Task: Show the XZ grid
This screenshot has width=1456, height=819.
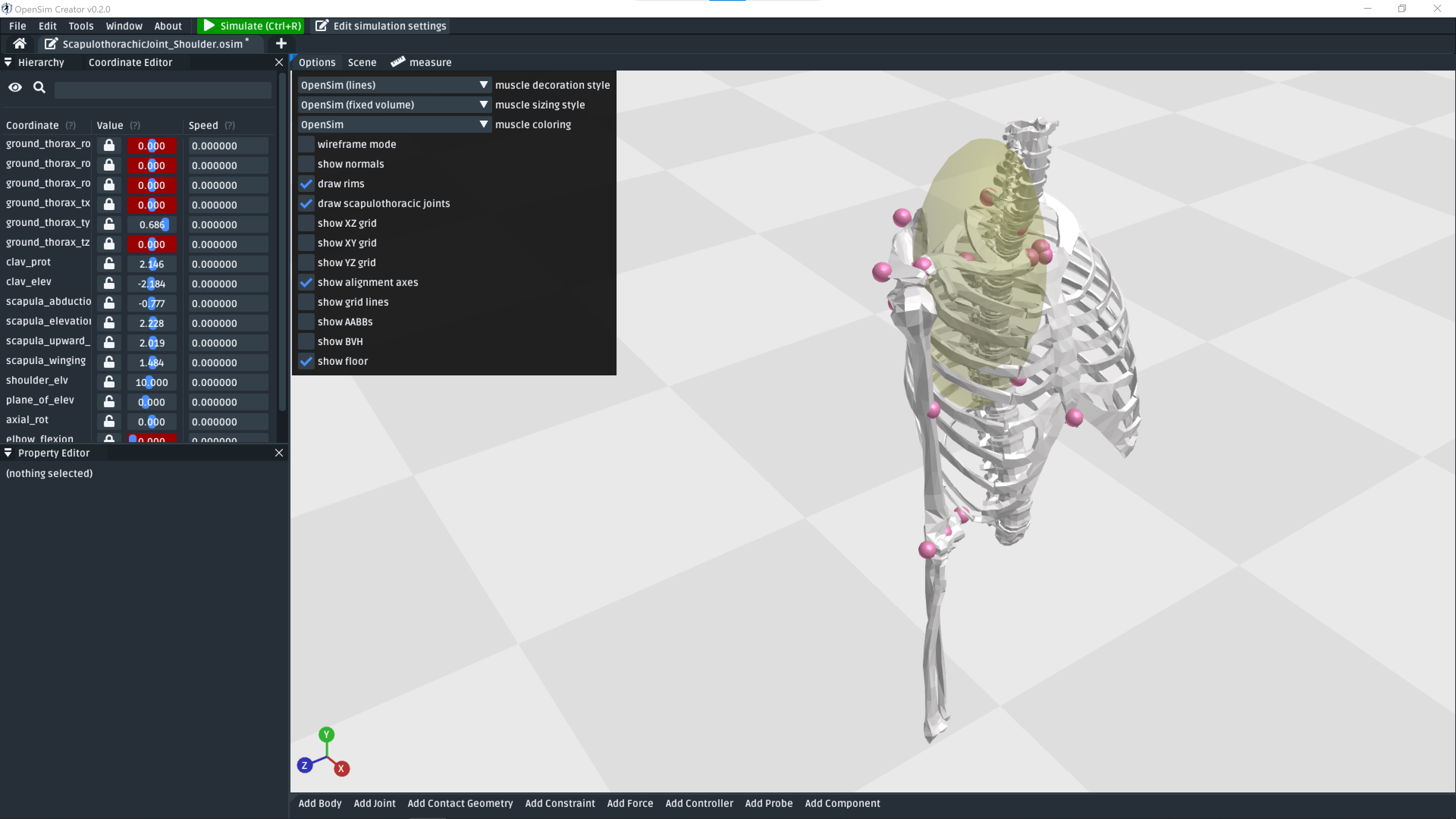Action: click(x=306, y=223)
